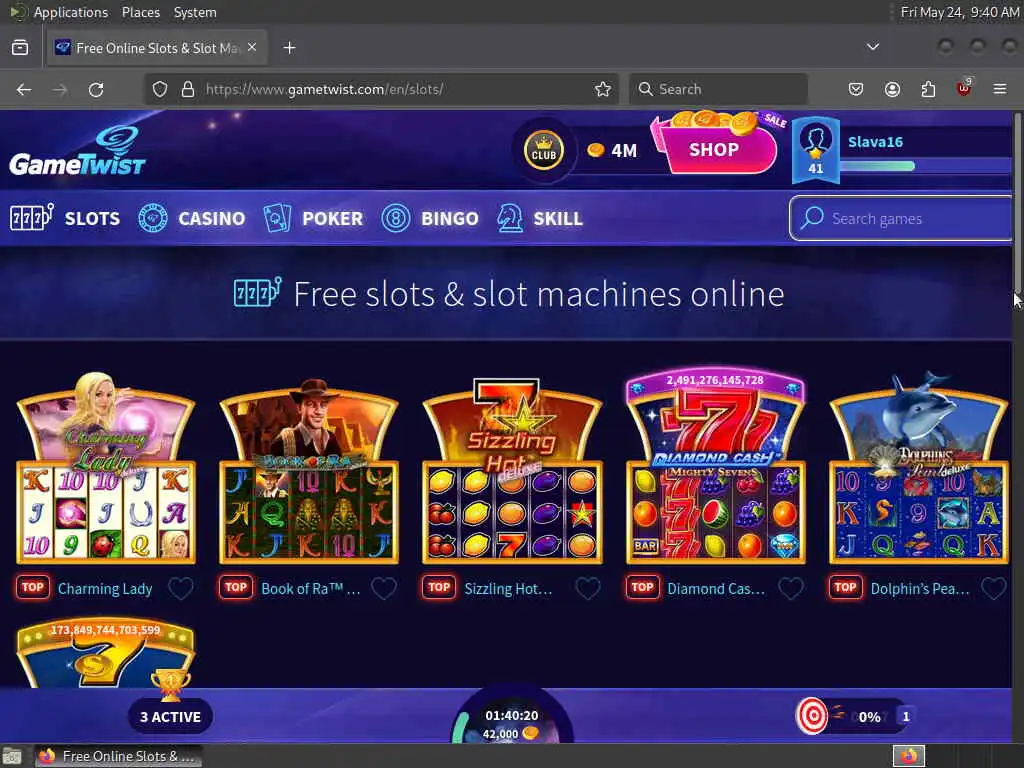Open the Applications menu

tap(71, 12)
